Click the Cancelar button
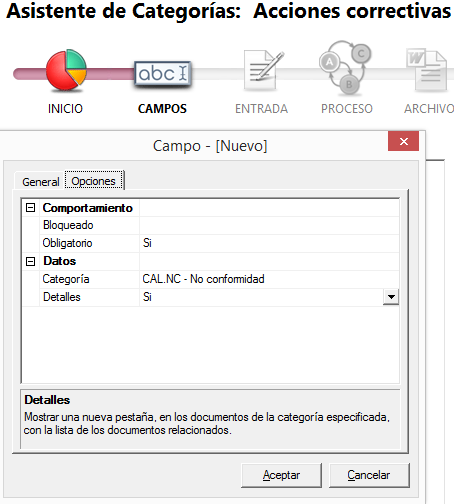This screenshot has width=454, height=504. pyautogui.click(x=369, y=475)
